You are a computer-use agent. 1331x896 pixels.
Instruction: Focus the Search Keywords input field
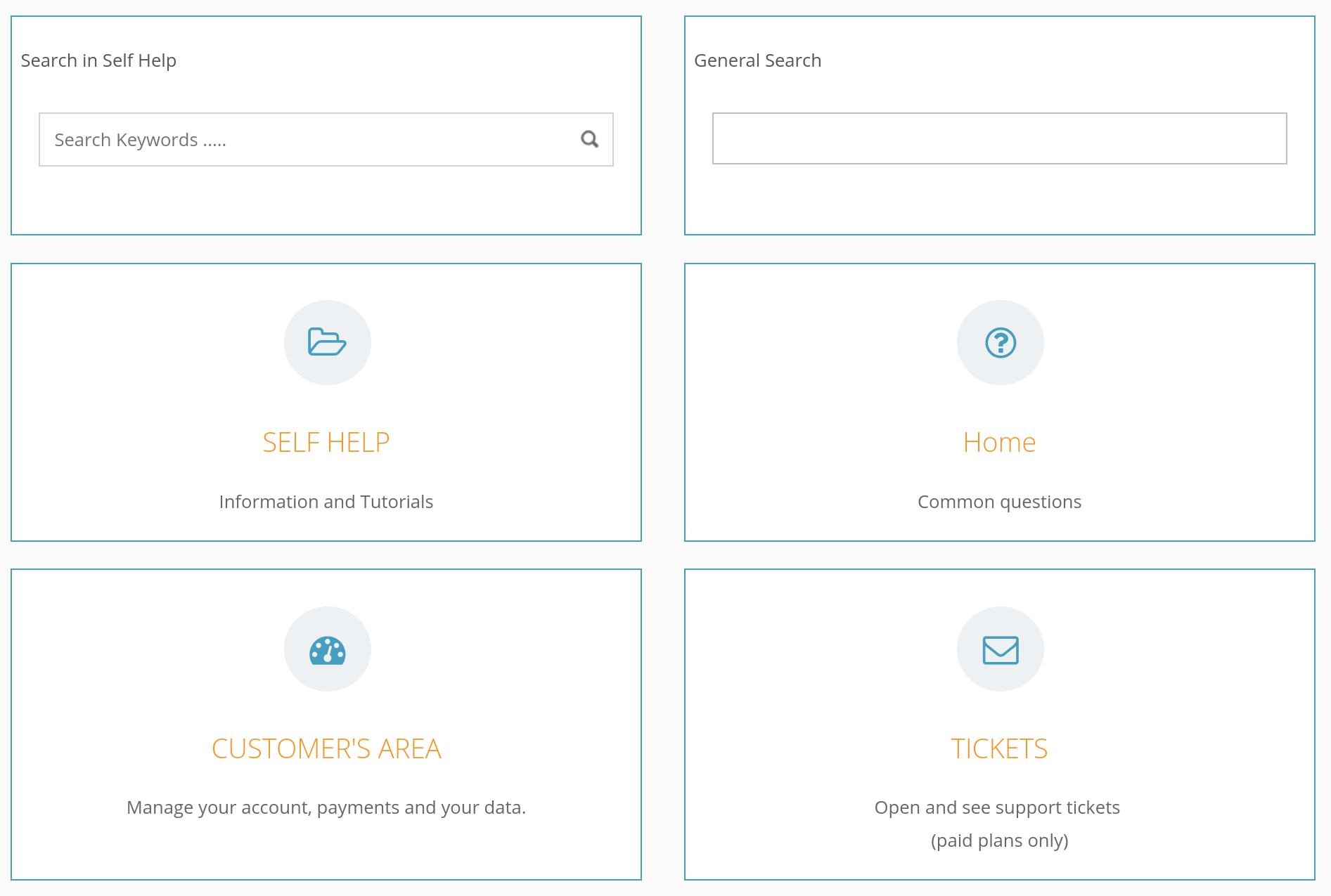326,139
